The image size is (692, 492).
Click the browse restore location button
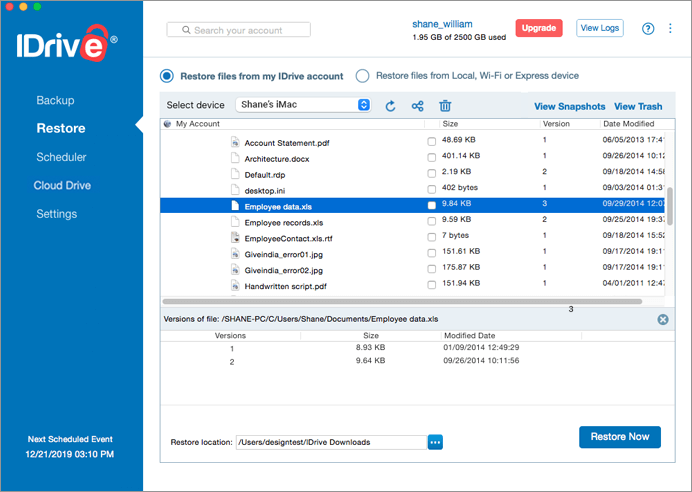point(435,442)
